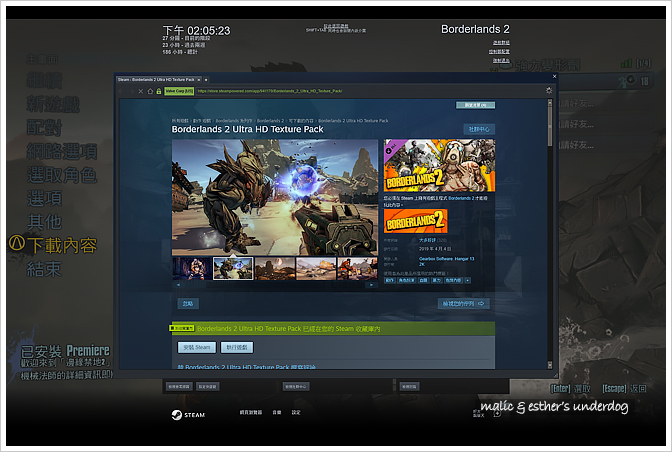This screenshot has height=452, width=672.
Task: Click the Steam logo in overlay bar
Action: (x=188, y=415)
